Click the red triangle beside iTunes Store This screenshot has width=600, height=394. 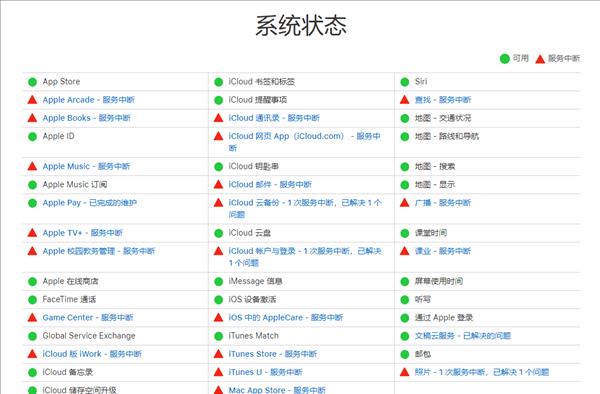coord(218,354)
